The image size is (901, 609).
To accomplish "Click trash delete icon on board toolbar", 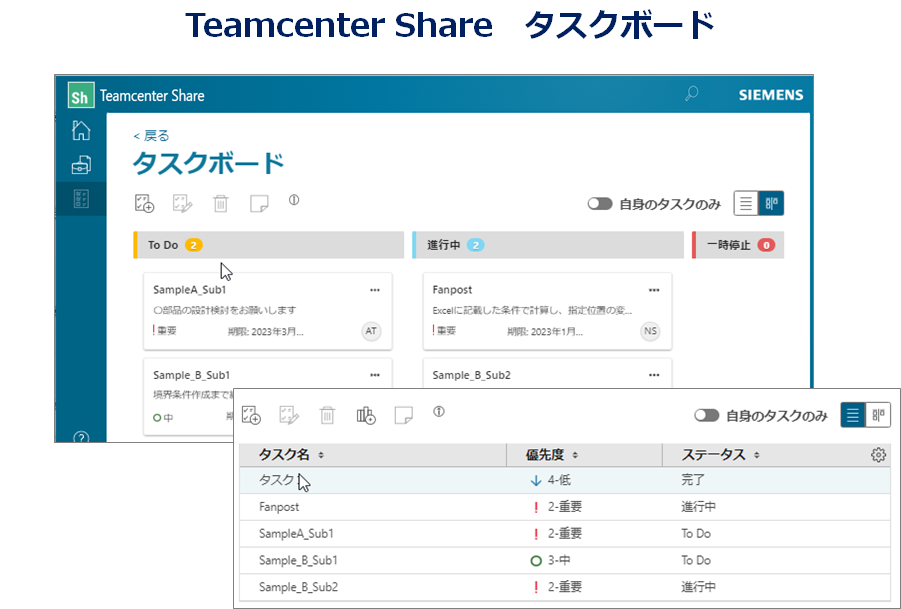I will coord(221,203).
